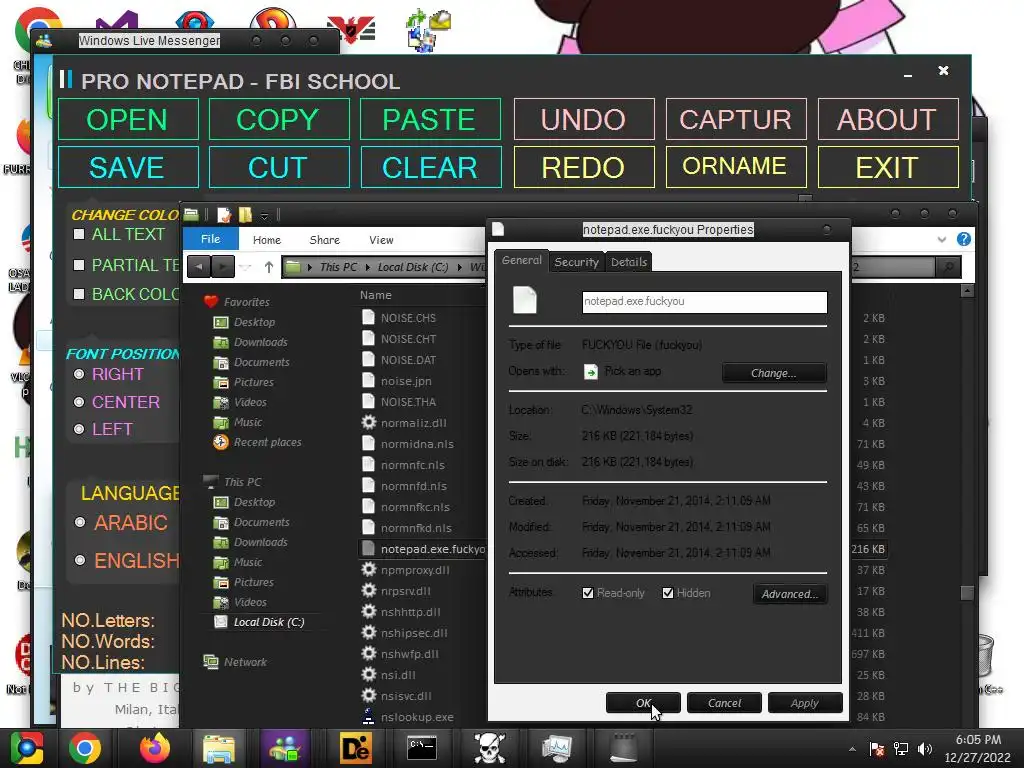Screen dimensions: 1024x768
Task: Click the De application taskbar icon
Action: coord(355,748)
